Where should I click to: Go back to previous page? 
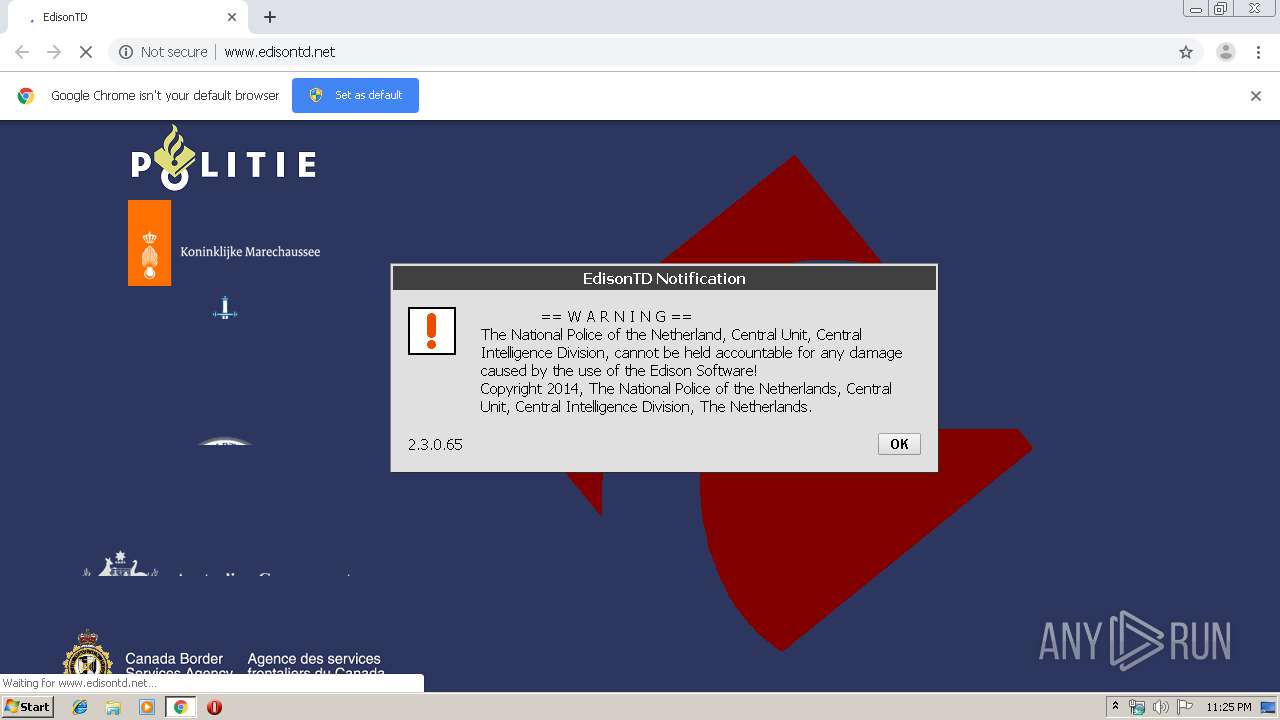(x=22, y=52)
